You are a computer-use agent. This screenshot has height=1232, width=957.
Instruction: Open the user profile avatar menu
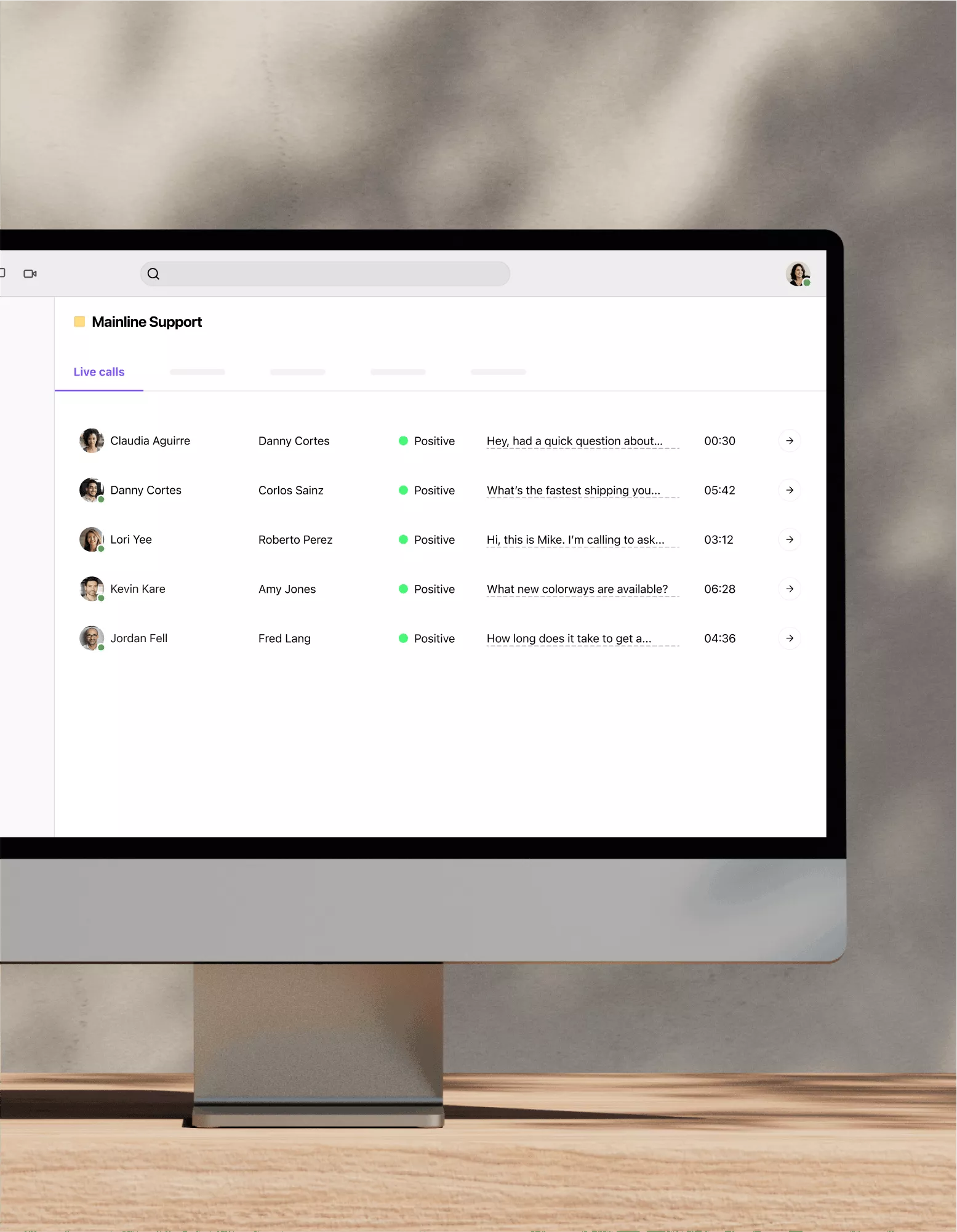click(798, 274)
